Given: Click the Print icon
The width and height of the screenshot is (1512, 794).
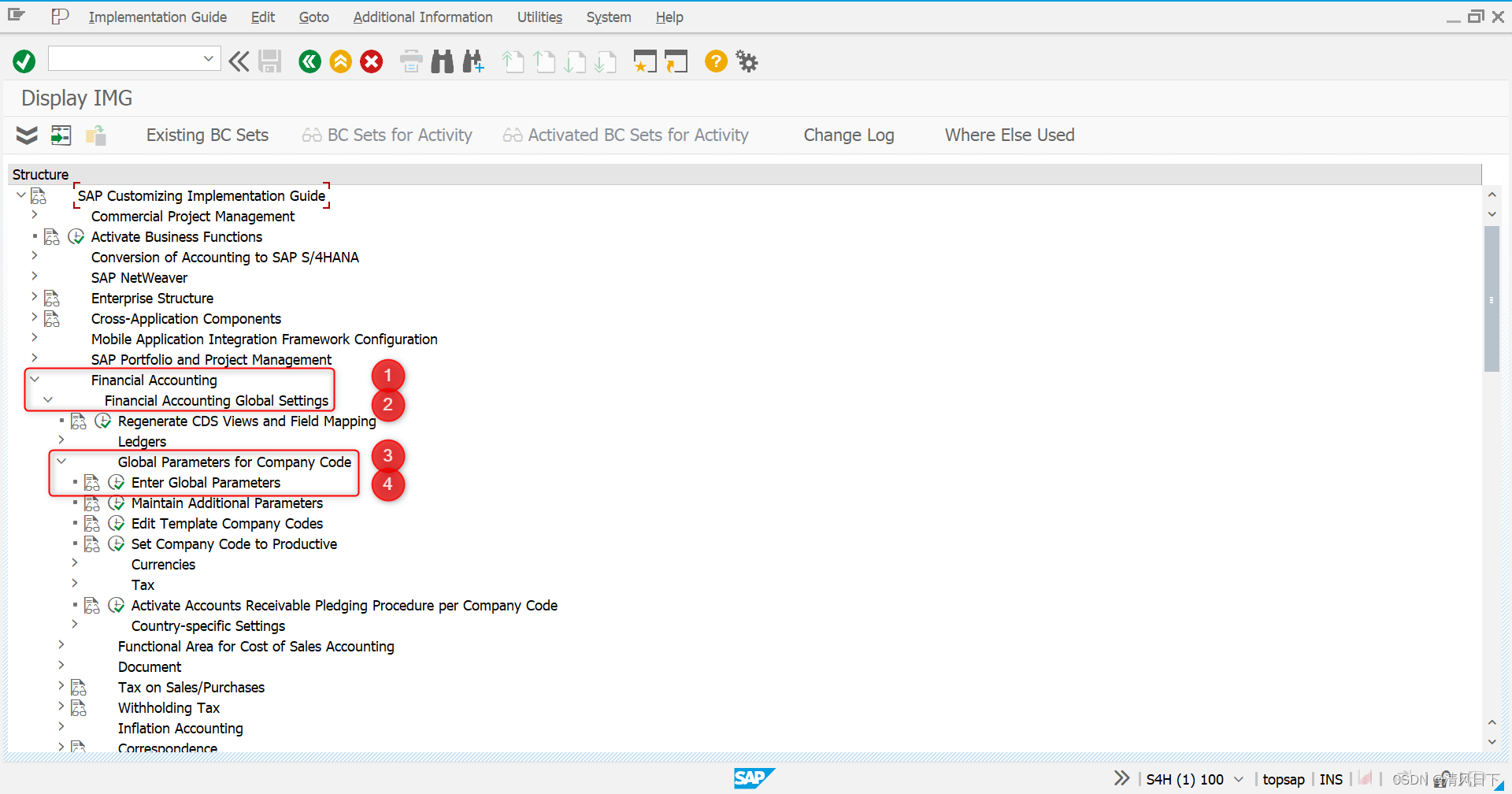Looking at the screenshot, I should (x=410, y=61).
